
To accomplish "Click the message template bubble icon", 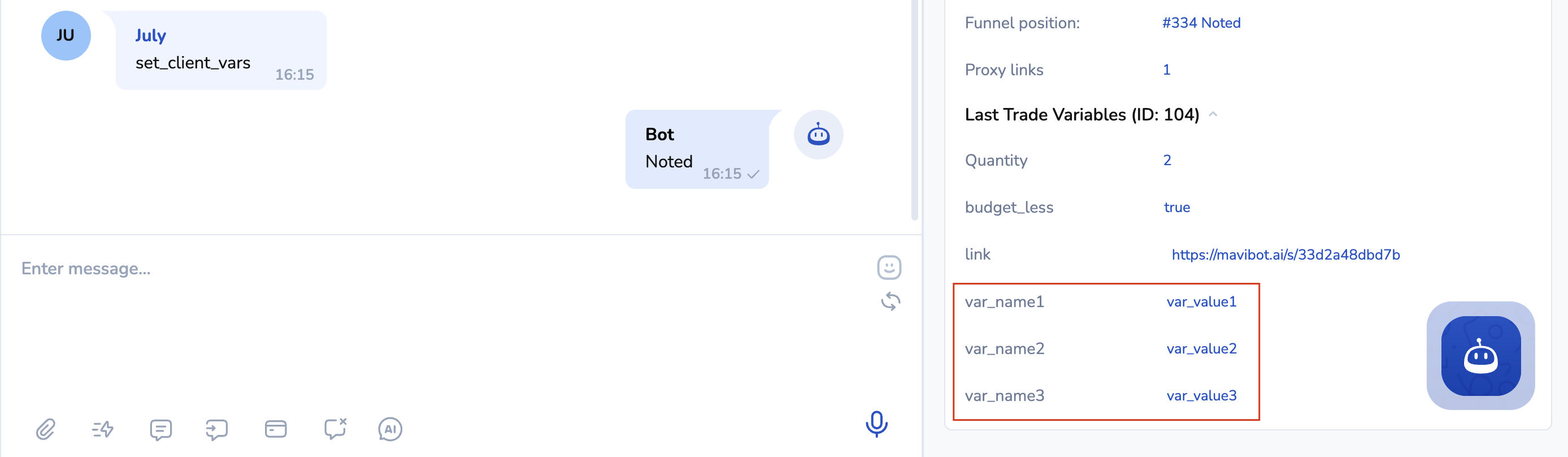I will click(160, 430).
